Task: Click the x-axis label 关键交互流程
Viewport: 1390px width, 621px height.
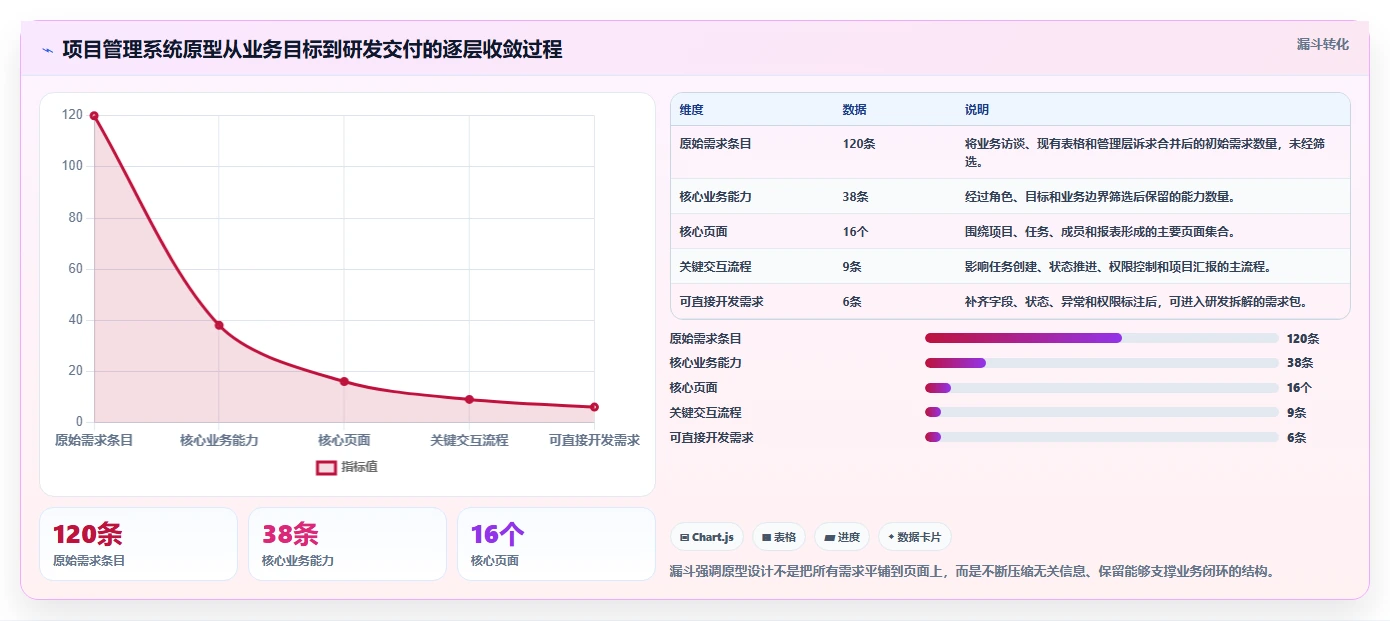Action: (x=469, y=440)
